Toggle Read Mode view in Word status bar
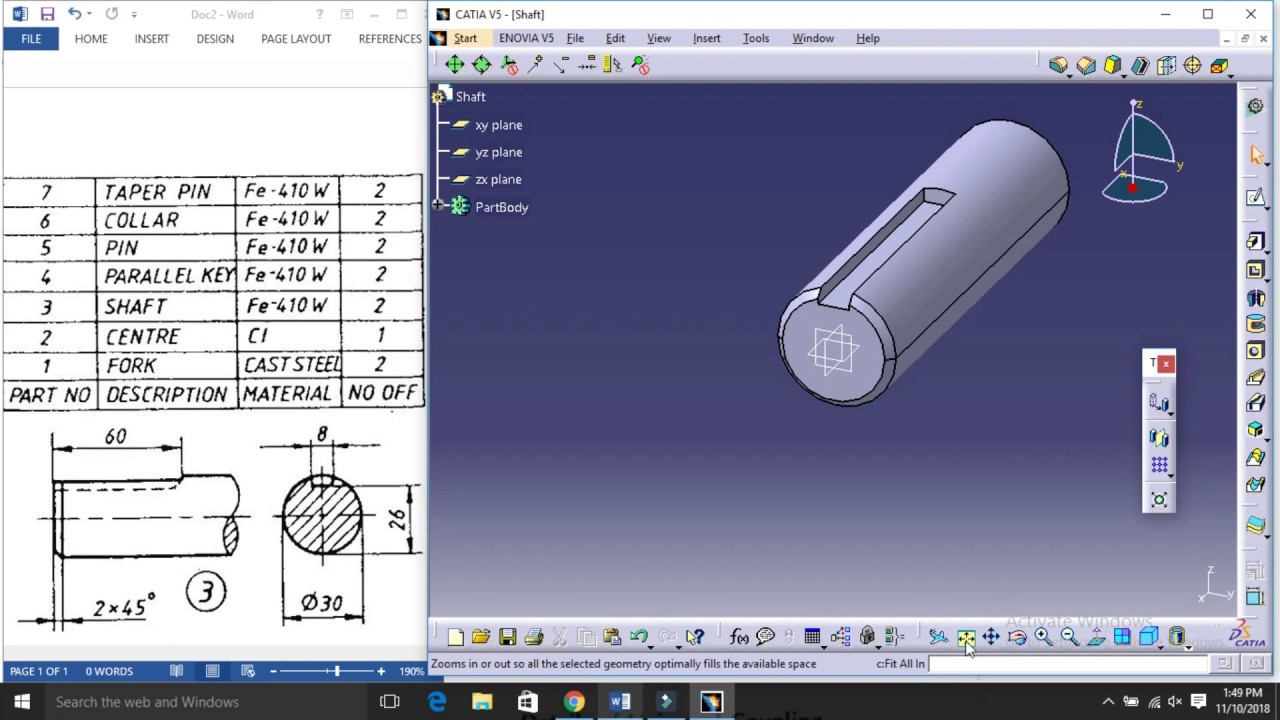1280x720 pixels. tap(176, 671)
